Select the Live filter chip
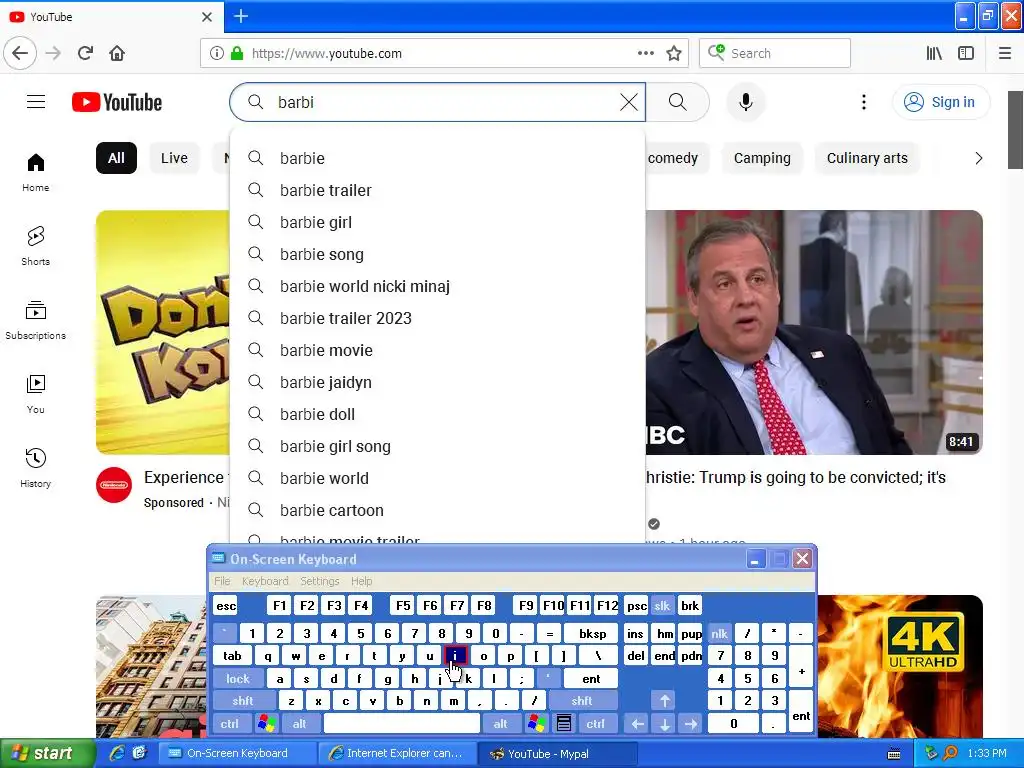The width and height of the screenshot is (1024, 768). tap(174, 158)
